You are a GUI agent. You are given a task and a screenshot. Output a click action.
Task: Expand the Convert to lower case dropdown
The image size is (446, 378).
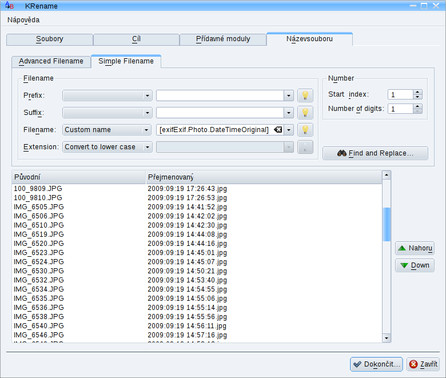click(107, 147)
